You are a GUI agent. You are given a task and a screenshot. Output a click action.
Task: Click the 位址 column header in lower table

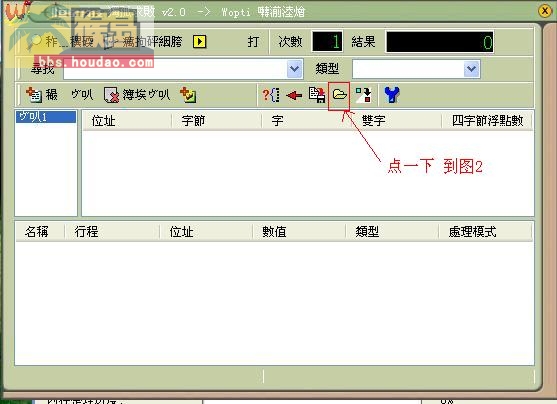coord(206,232)
